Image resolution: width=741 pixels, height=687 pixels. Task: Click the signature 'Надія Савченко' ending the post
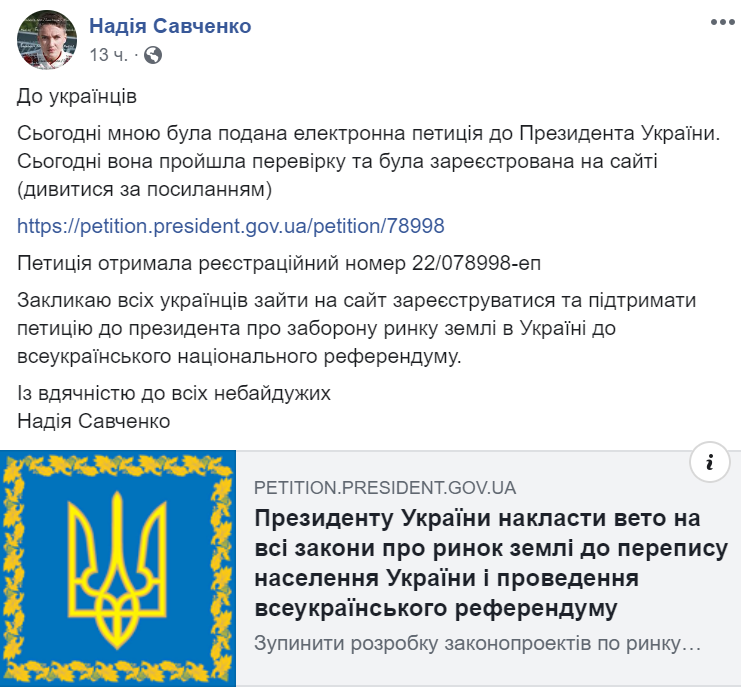(x=94, y=421)
